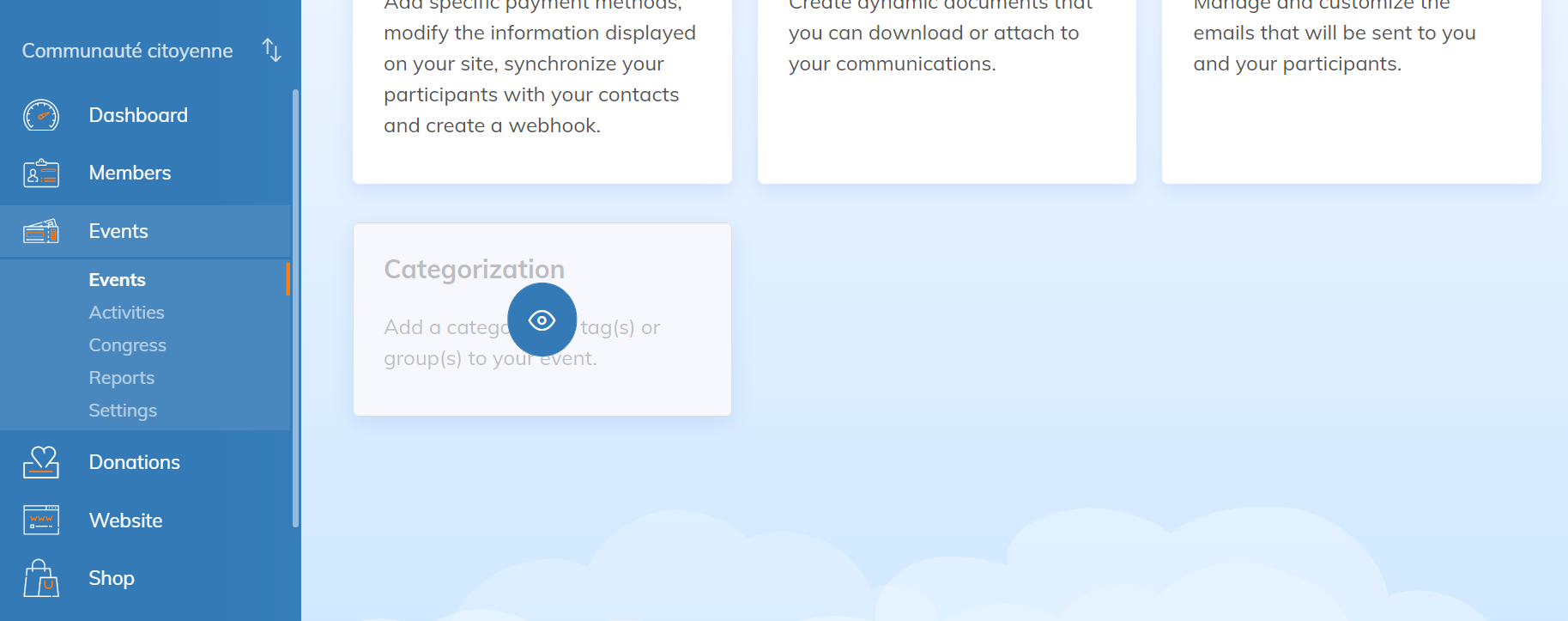Open the Dashboard menu label

point(138,115)
